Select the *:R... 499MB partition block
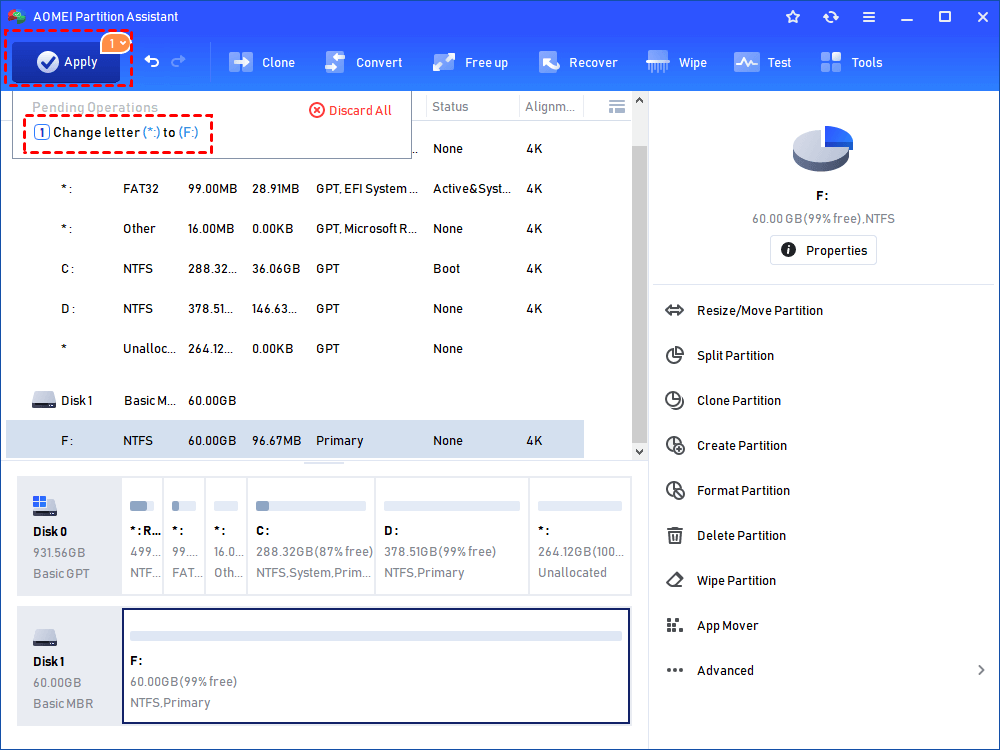 [142, 536]
